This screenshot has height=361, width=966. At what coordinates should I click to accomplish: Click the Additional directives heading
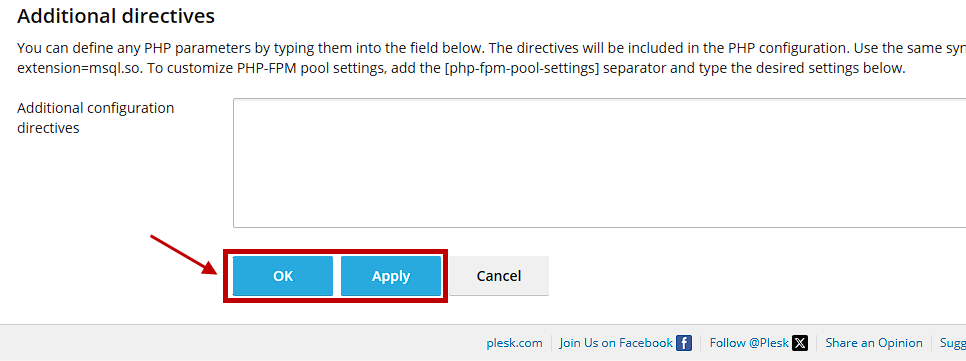(116, 16)
